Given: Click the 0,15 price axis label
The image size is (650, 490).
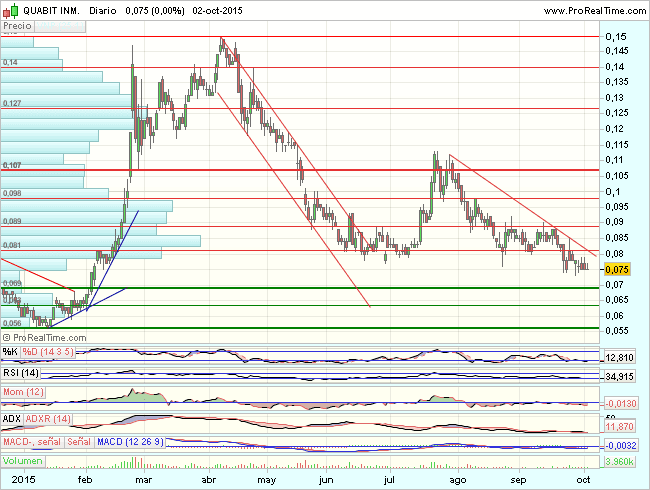Looking at the screenshot, I should 616,37.
